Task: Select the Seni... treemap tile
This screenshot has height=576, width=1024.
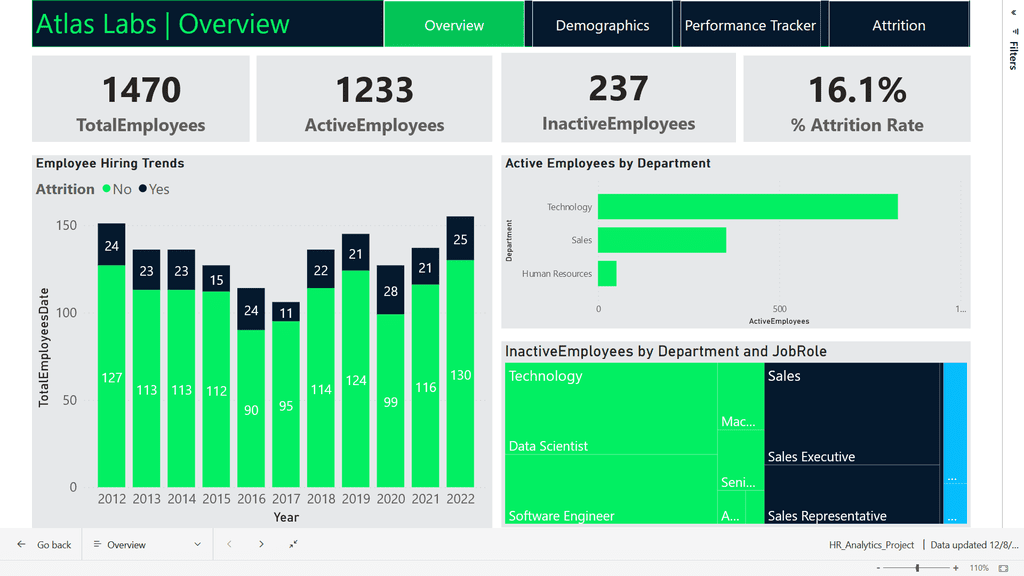Action: 741,461
